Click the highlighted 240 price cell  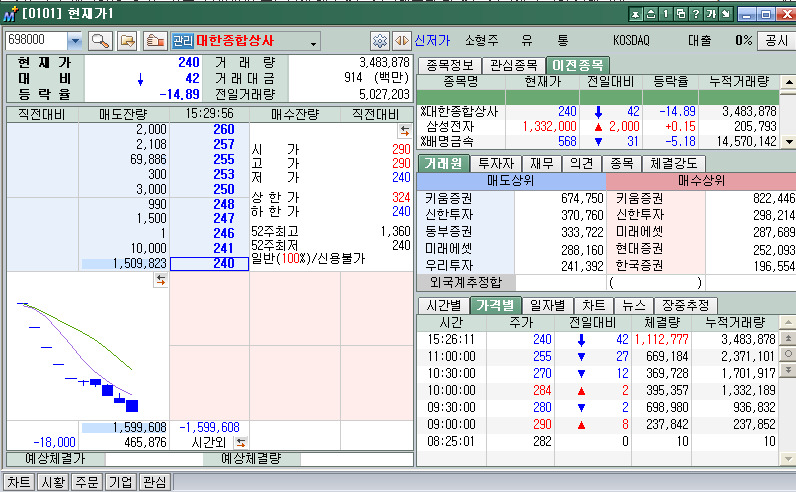coord(209,264)
